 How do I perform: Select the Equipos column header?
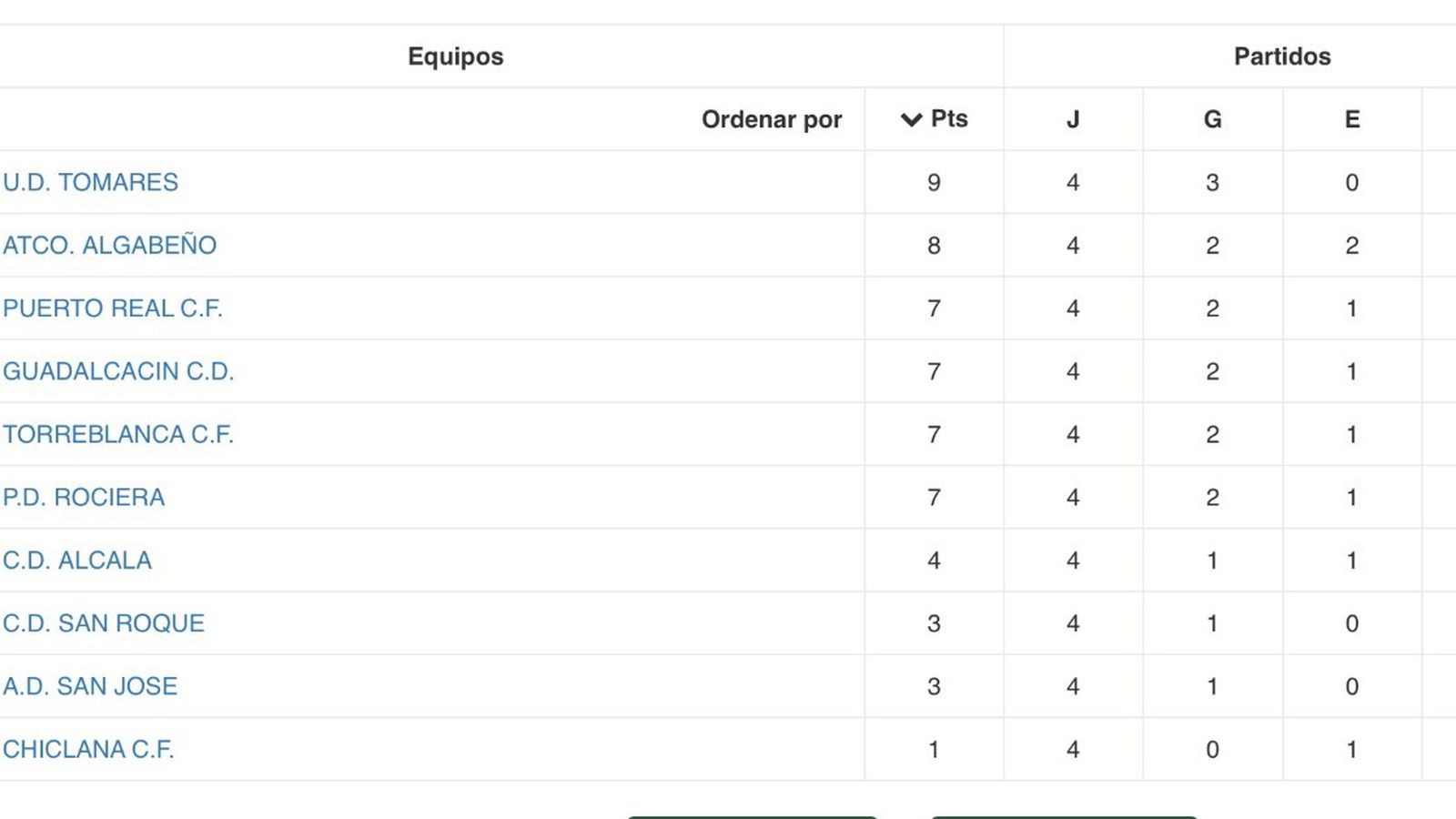point(455,56)
